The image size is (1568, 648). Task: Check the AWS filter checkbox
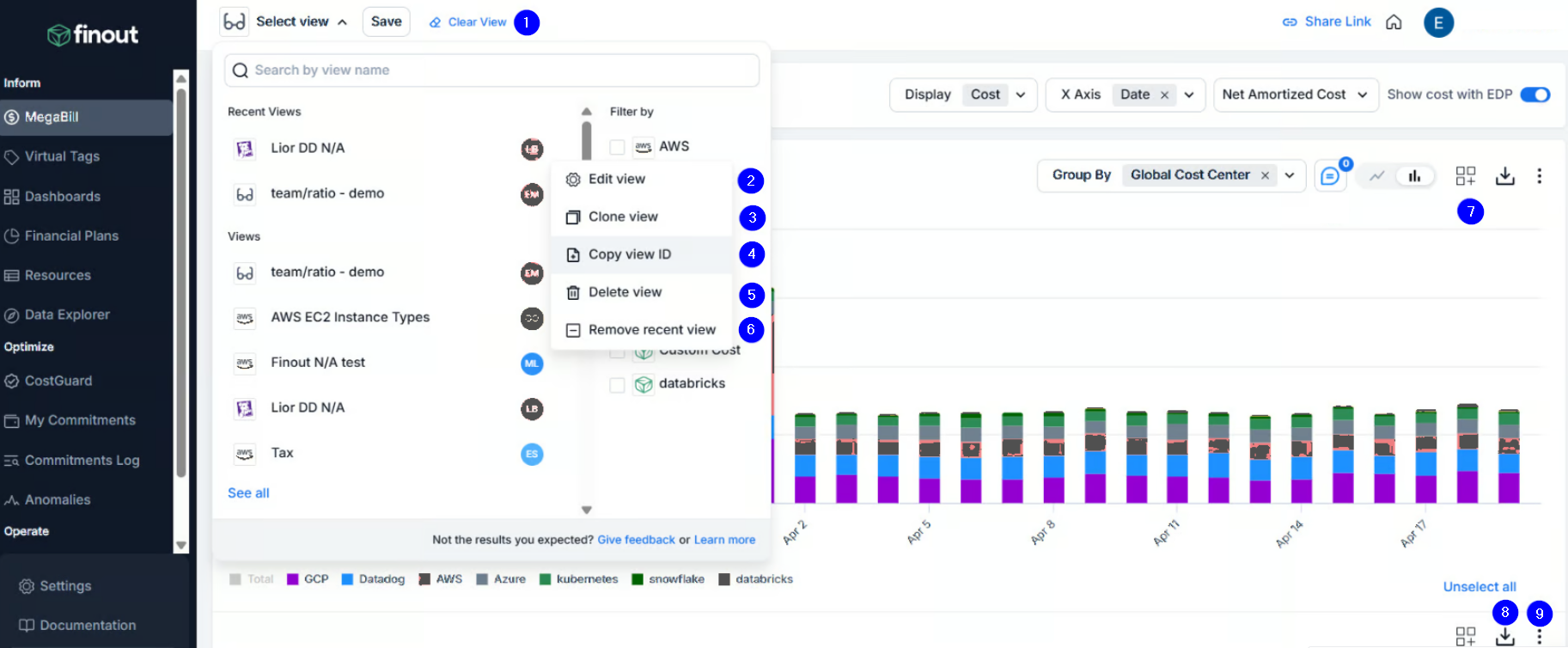pos(617,147)
